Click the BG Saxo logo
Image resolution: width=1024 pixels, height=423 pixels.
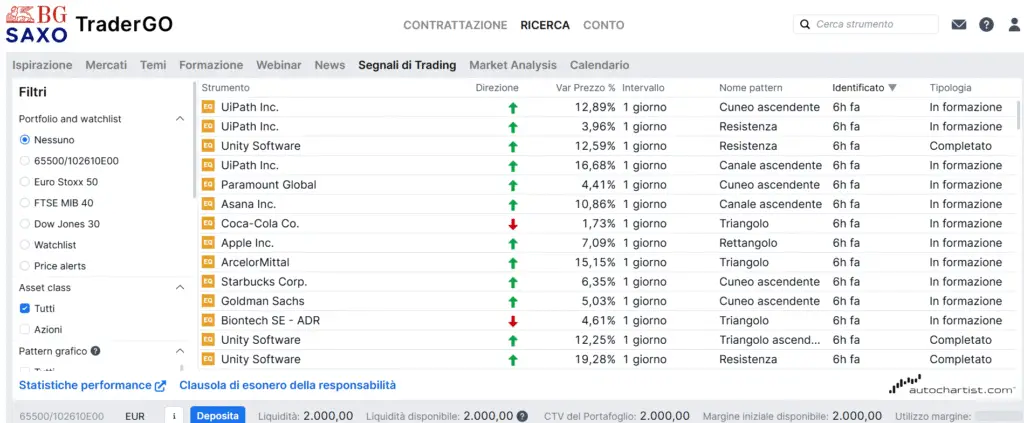pyautogui.click(x=37, y=24)
